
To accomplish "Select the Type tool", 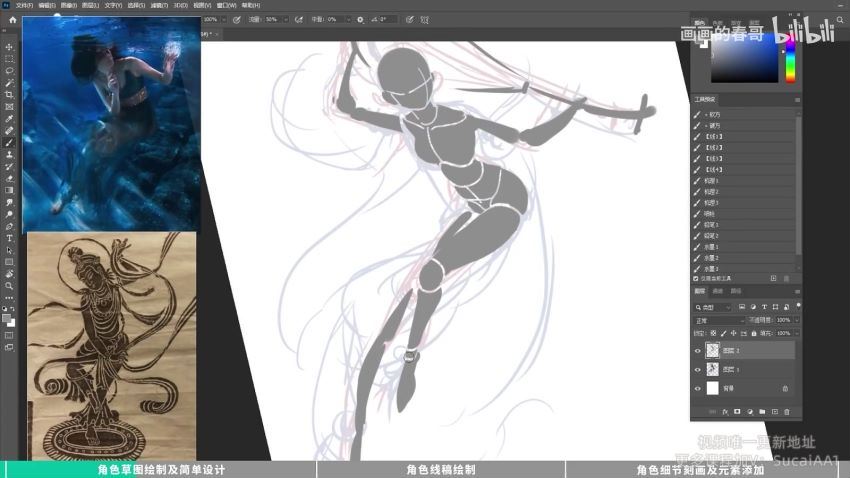I will point(9,238).
